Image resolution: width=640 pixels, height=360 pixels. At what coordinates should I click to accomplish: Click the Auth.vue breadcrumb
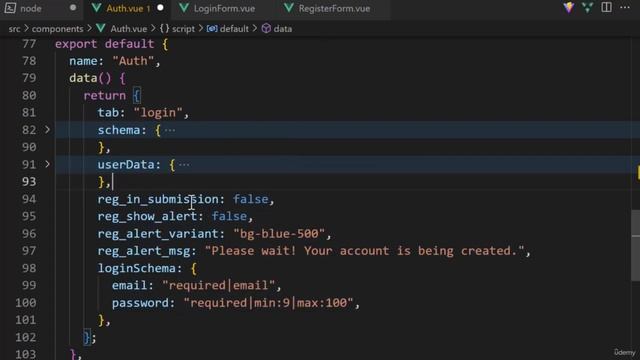pos(129,29)
